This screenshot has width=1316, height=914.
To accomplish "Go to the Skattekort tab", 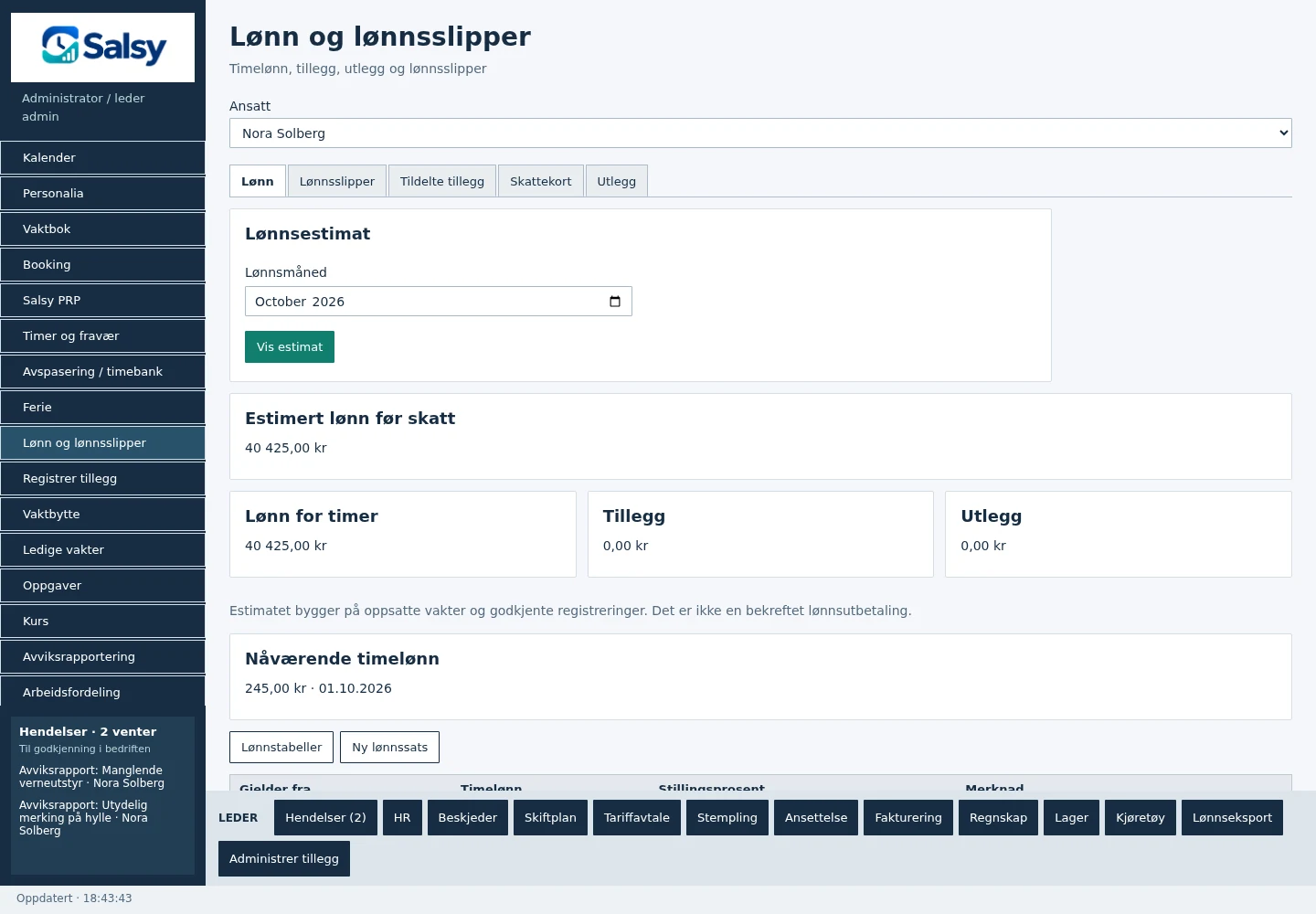I will tap(541, 181).
